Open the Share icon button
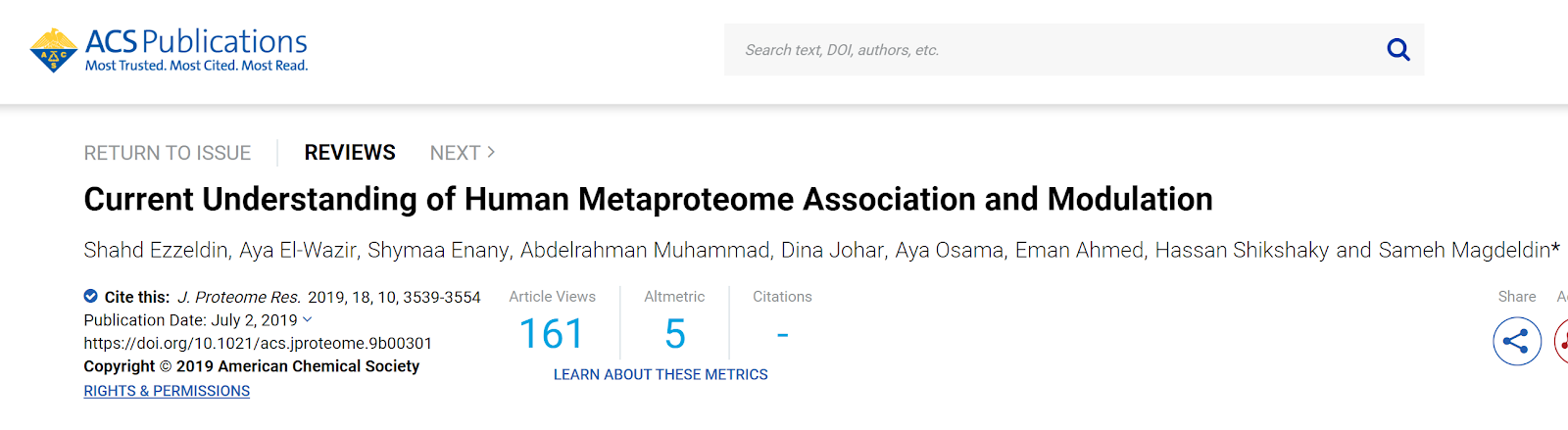 point(1516,341)
